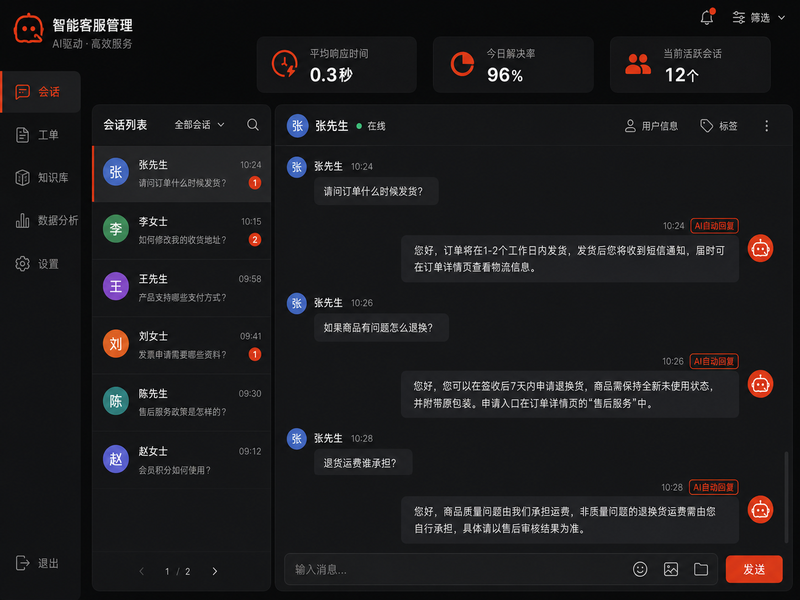Click bot avatar beside 10:24 reply
Image resolution: width=800 pixels, height=600 pixels.
(760, 249)
